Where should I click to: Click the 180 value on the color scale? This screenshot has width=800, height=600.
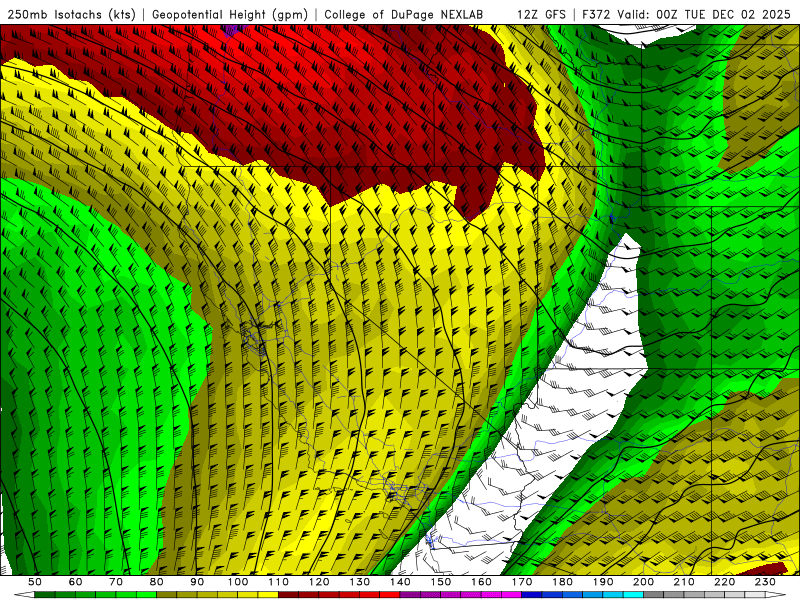click(563, 582)
